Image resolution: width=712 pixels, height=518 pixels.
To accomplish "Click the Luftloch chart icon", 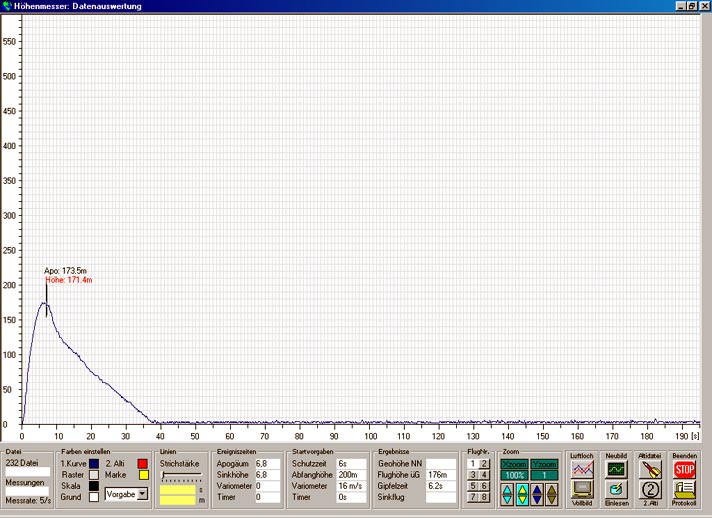I will pos(581,467).
